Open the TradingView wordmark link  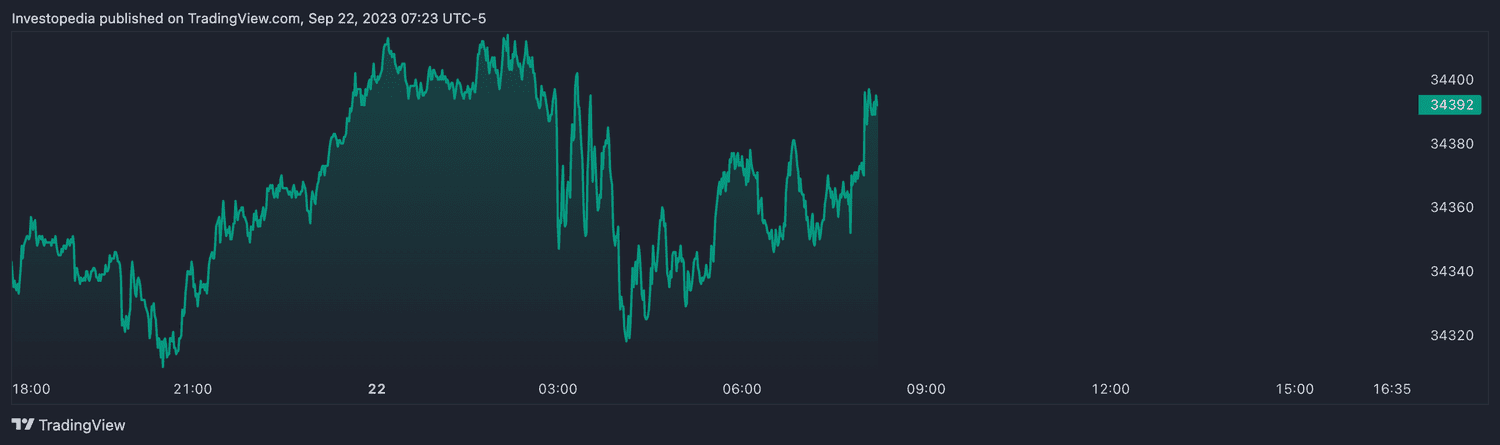(82, 425)
